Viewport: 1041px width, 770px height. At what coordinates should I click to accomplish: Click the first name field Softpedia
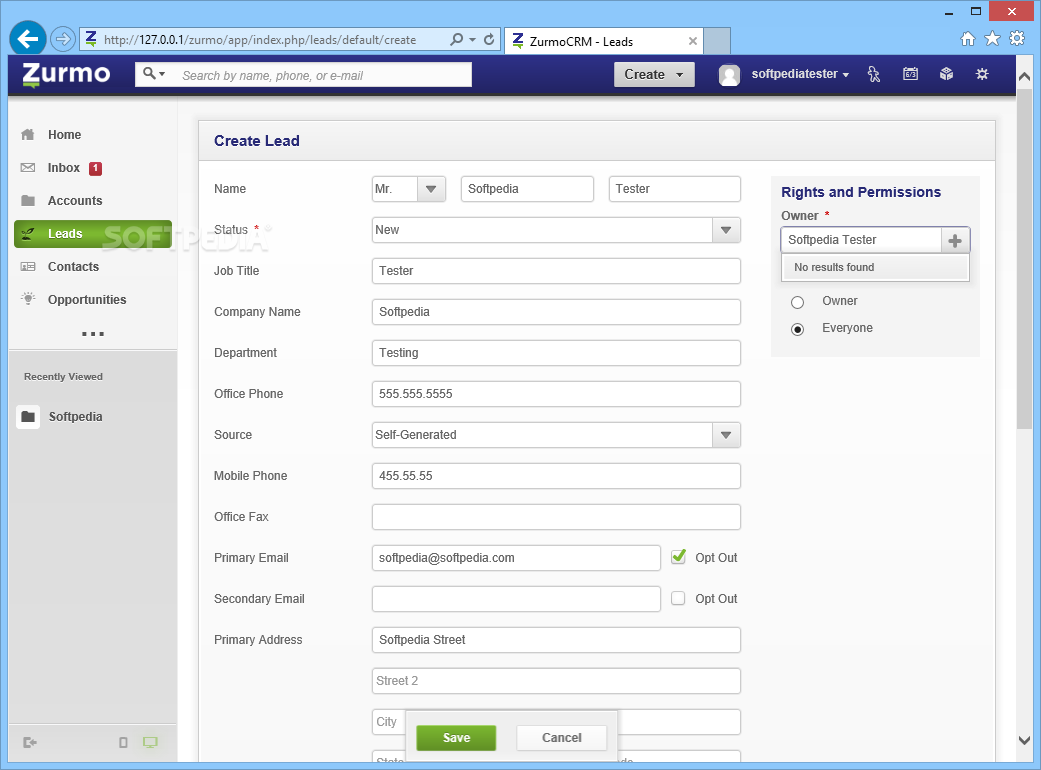527,189
